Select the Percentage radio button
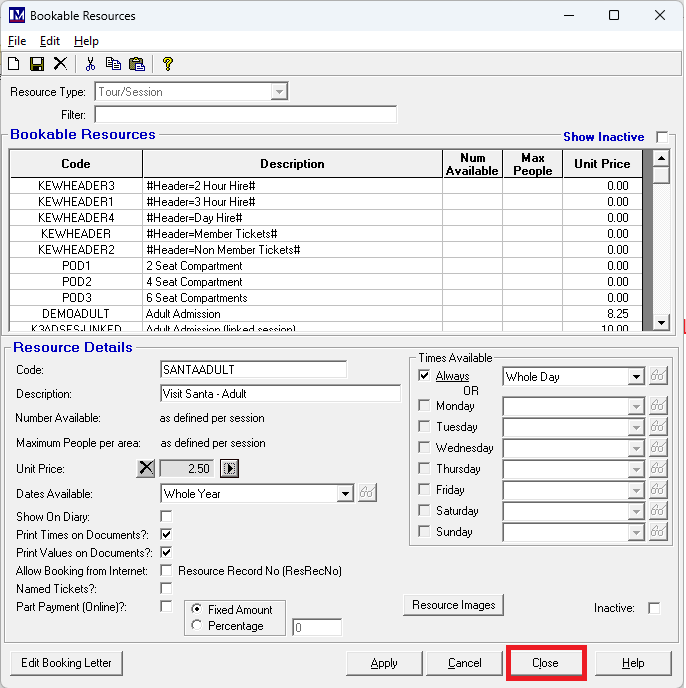The height and width of the screenshot is (688, 686). point(196,625)
